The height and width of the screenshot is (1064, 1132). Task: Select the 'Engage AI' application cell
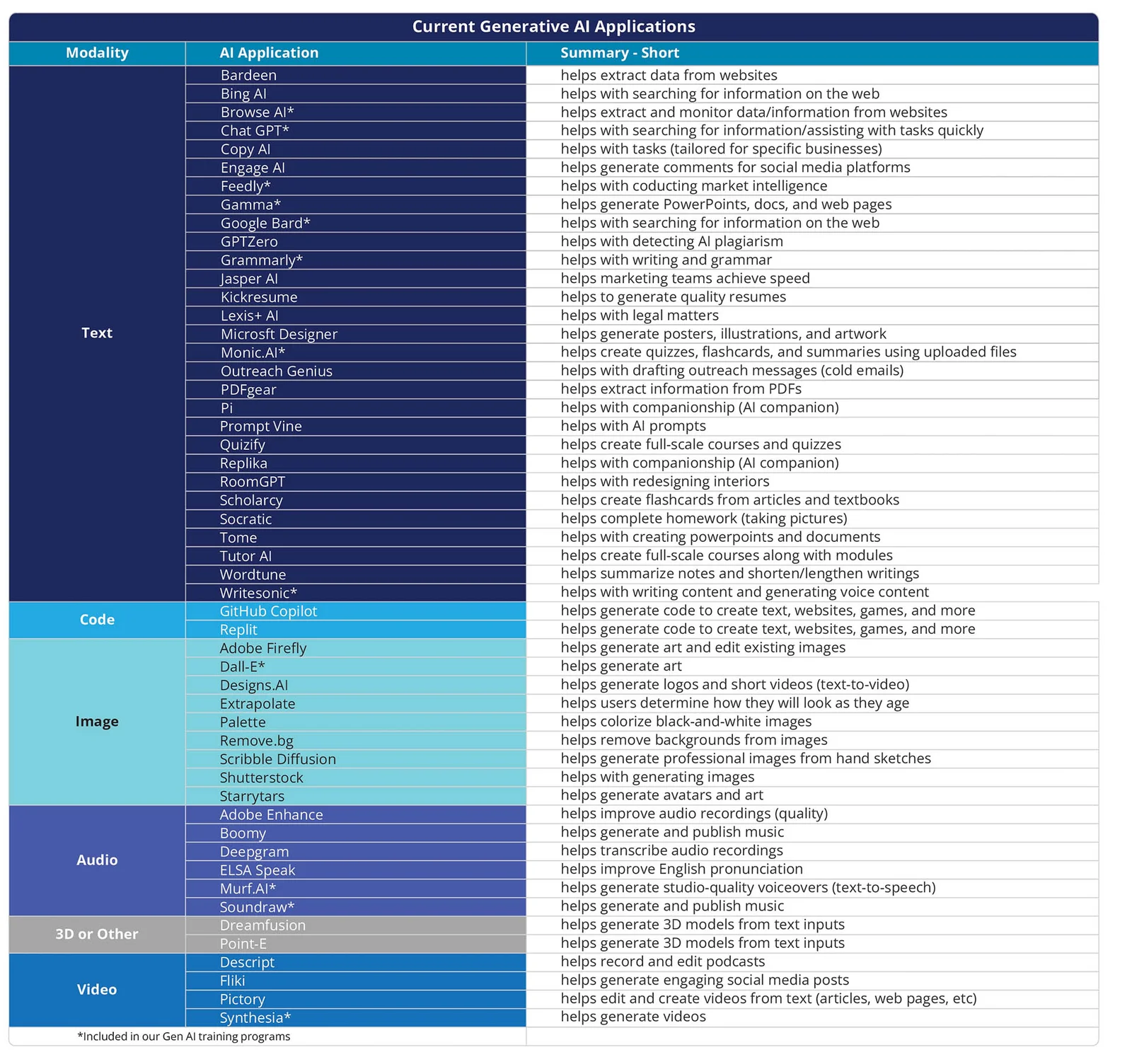click(x=356, y=168)
